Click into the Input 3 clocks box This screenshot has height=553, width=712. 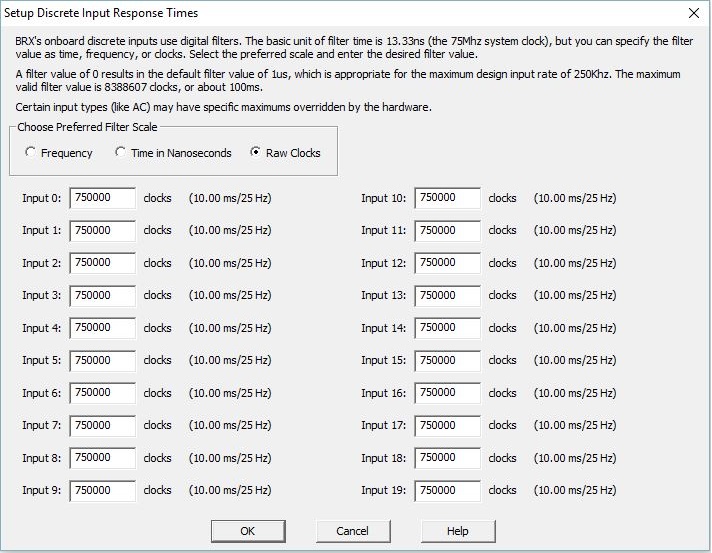tap(102, 296)
